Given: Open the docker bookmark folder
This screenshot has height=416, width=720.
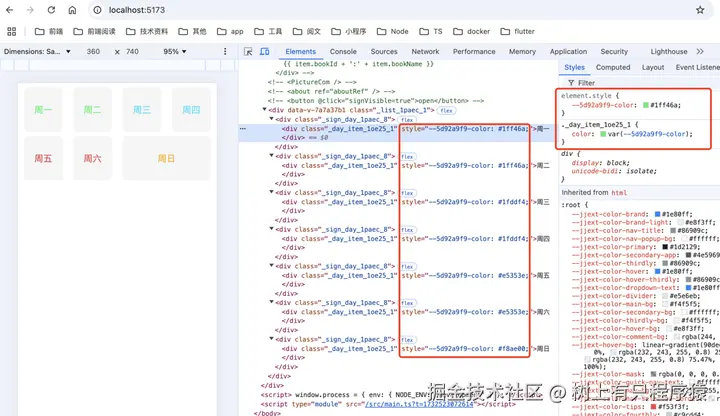Looking at the screenshot, I should pyautogui.click(x=472, y=31).
